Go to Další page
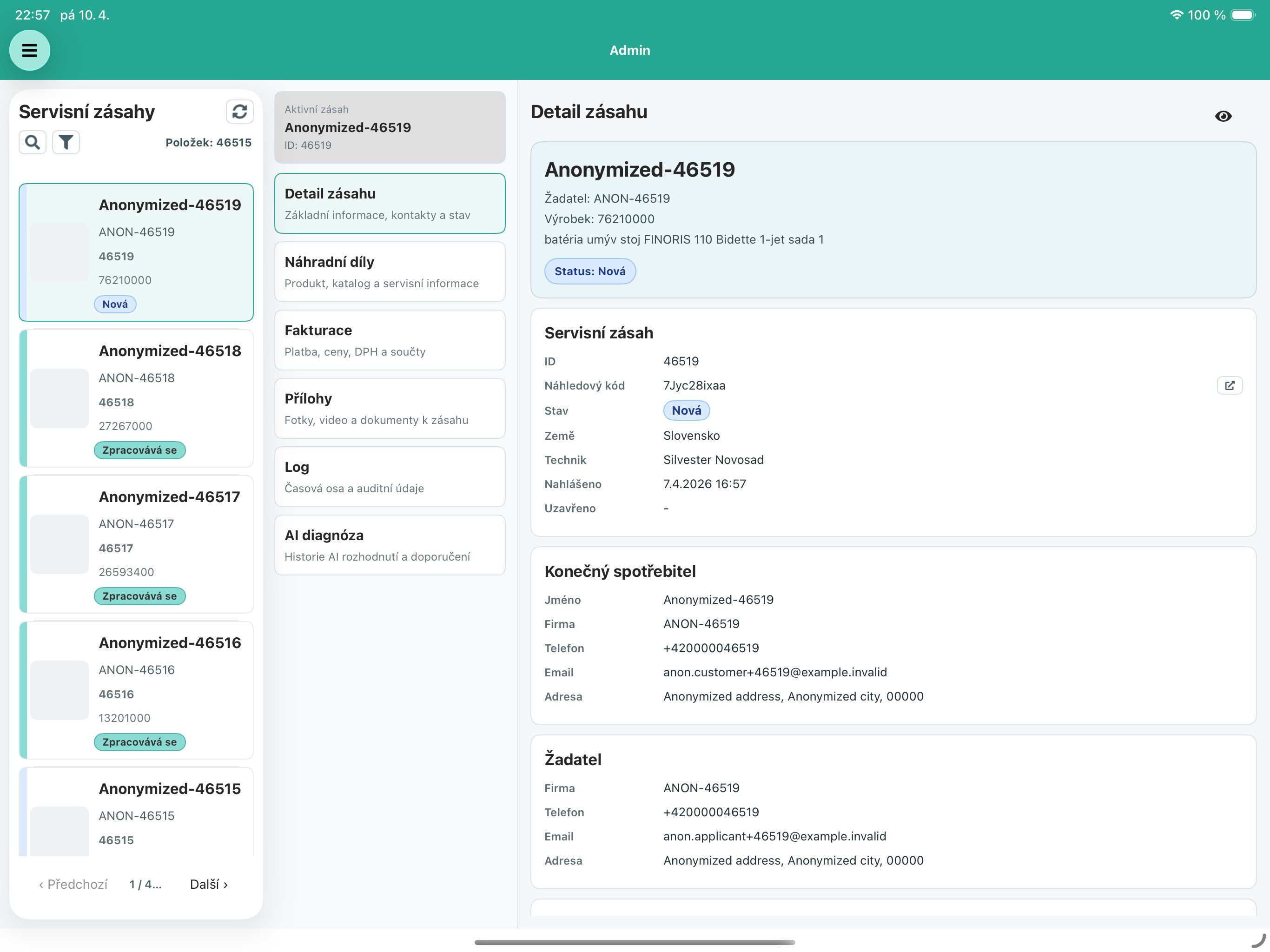Screen dimensions: 1270x952 click(x=209, y=884)
